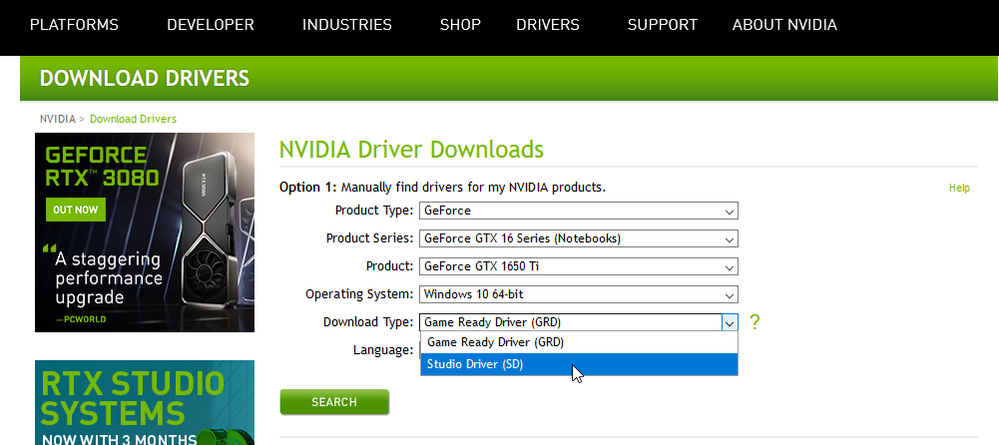Expand the Product dropdown showing GTX 1650 Ti
The width and height of the screenshot is (999, 445).
(579, 266)
